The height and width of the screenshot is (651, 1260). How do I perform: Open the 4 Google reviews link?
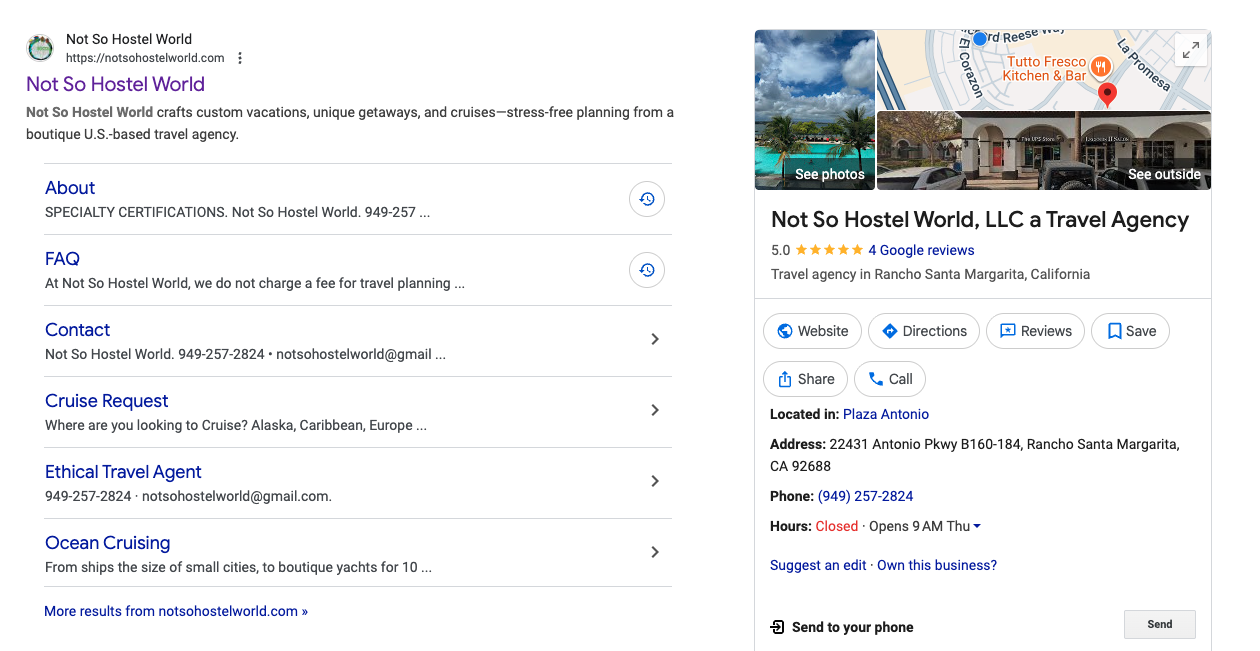(921, 250)
